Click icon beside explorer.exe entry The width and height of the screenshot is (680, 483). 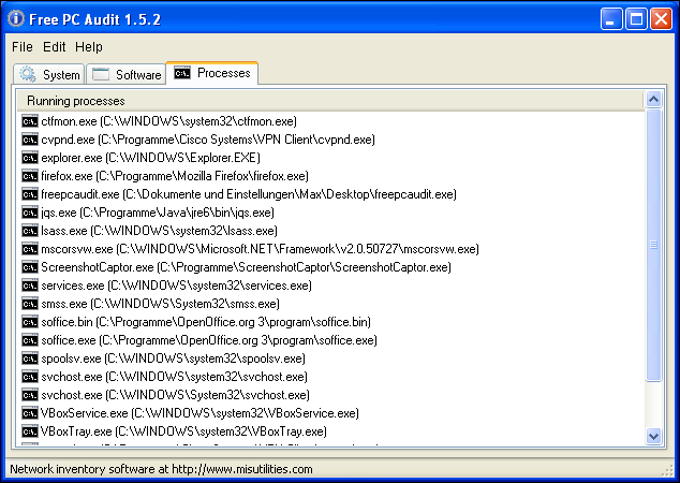pyautogui.click(x=30, y=158)
